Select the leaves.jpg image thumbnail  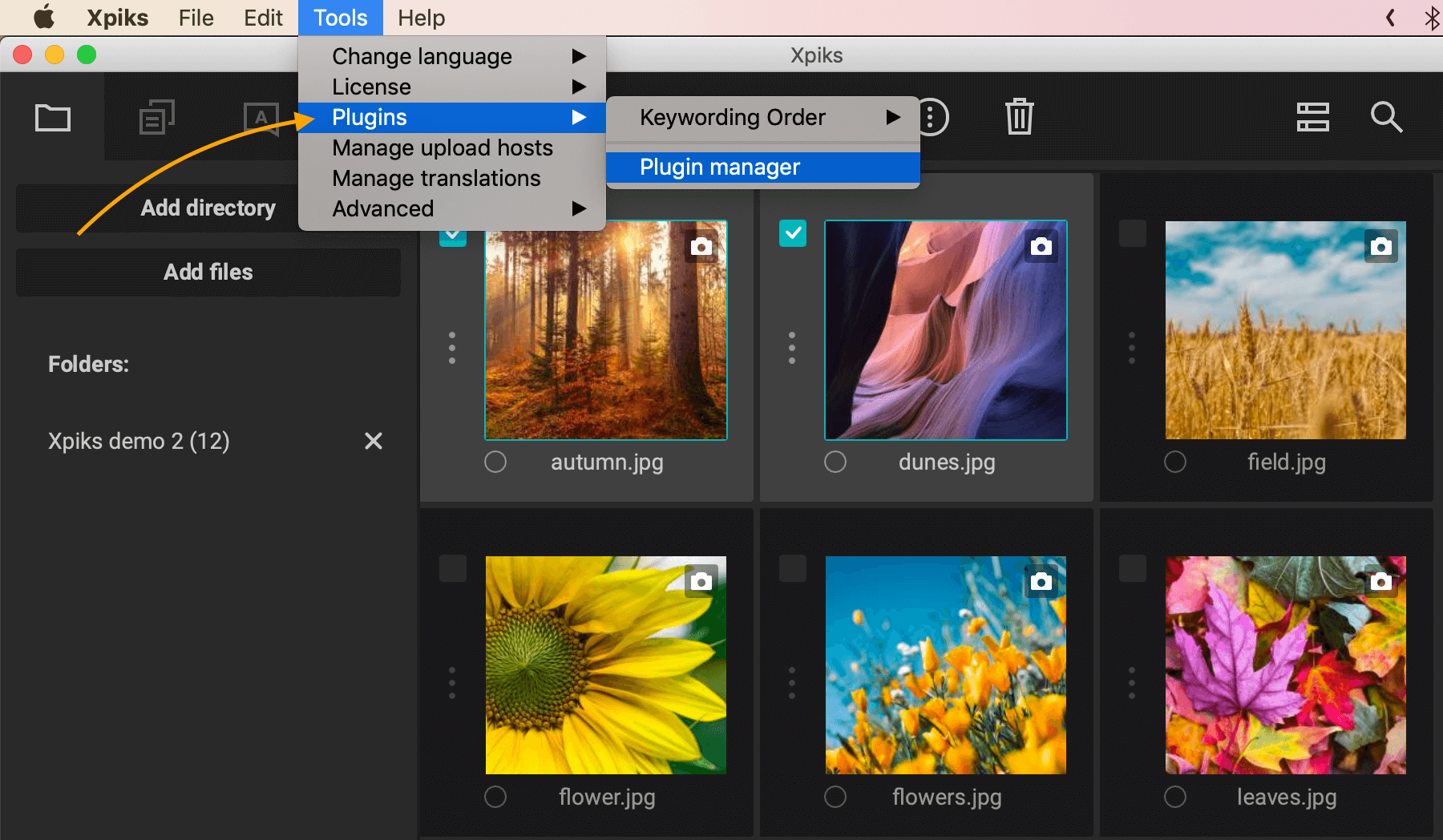(x=1285, y=665)
